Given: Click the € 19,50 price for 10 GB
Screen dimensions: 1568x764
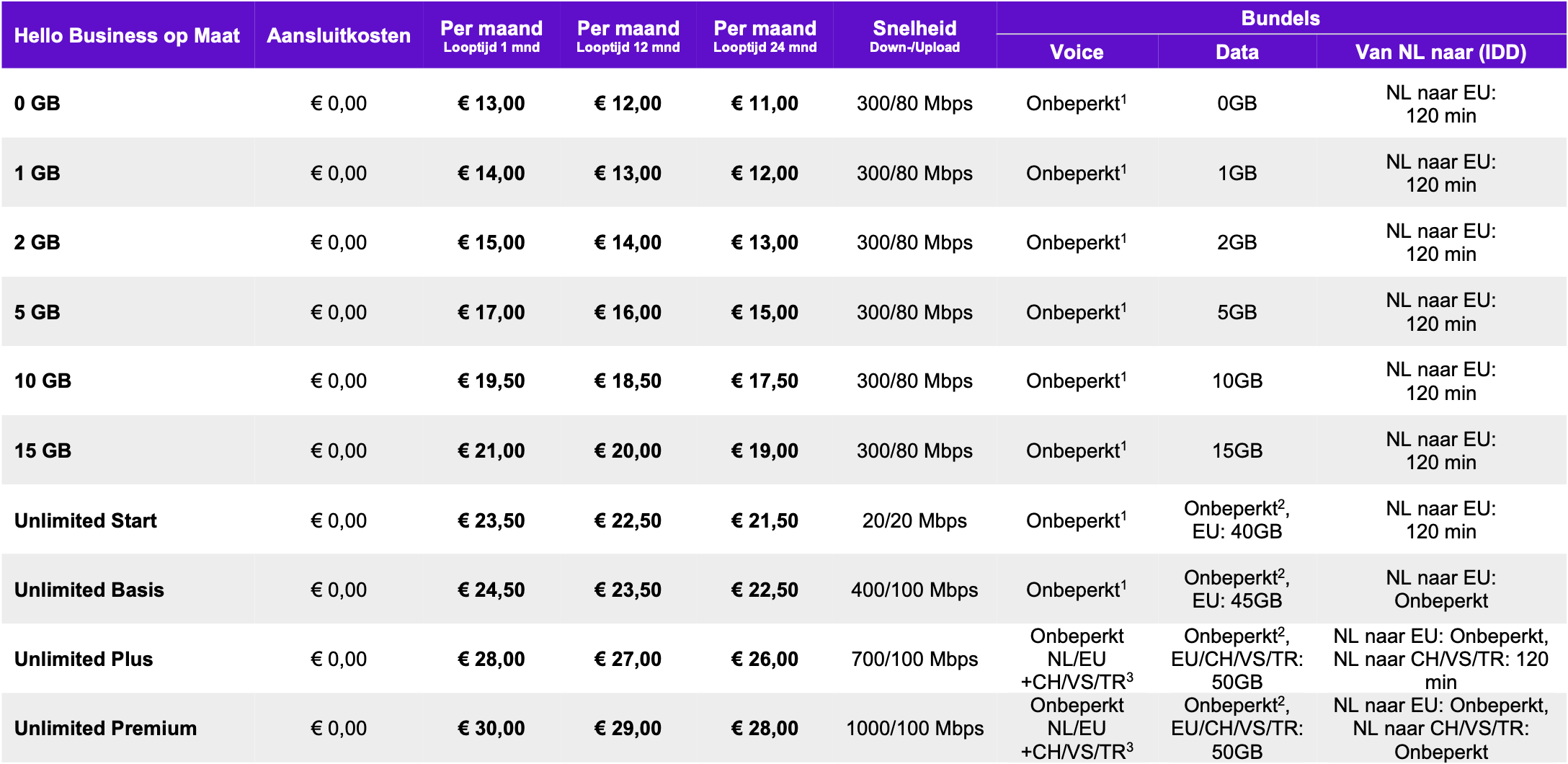Looking at the screenshot, I should coord(491,381).
